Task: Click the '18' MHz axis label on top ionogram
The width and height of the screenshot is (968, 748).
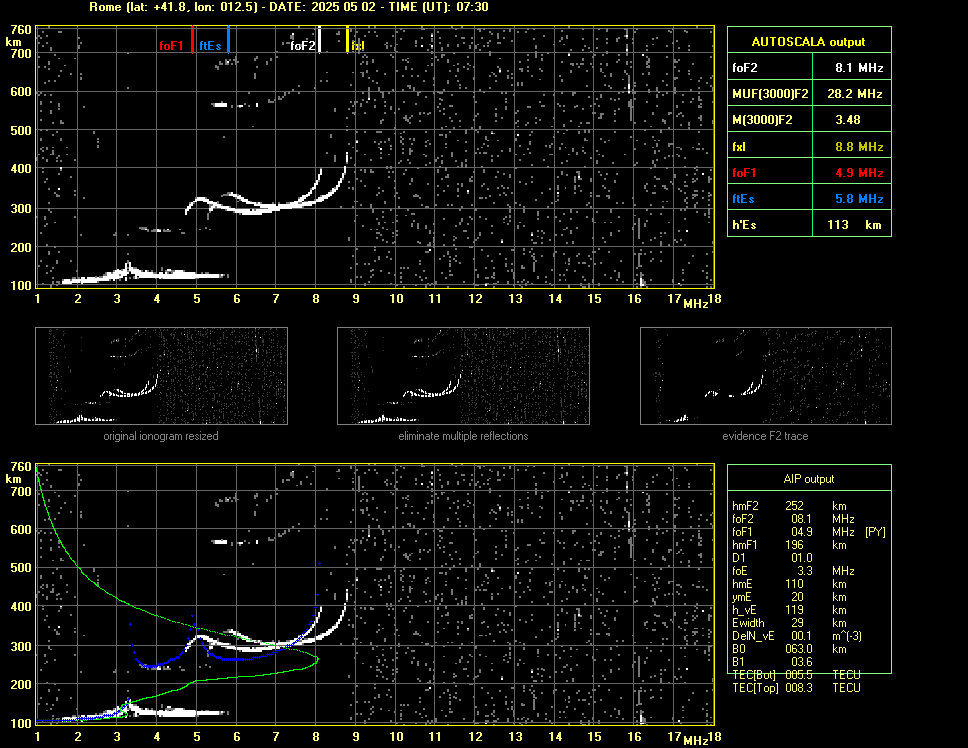Action: pos(714,299)
